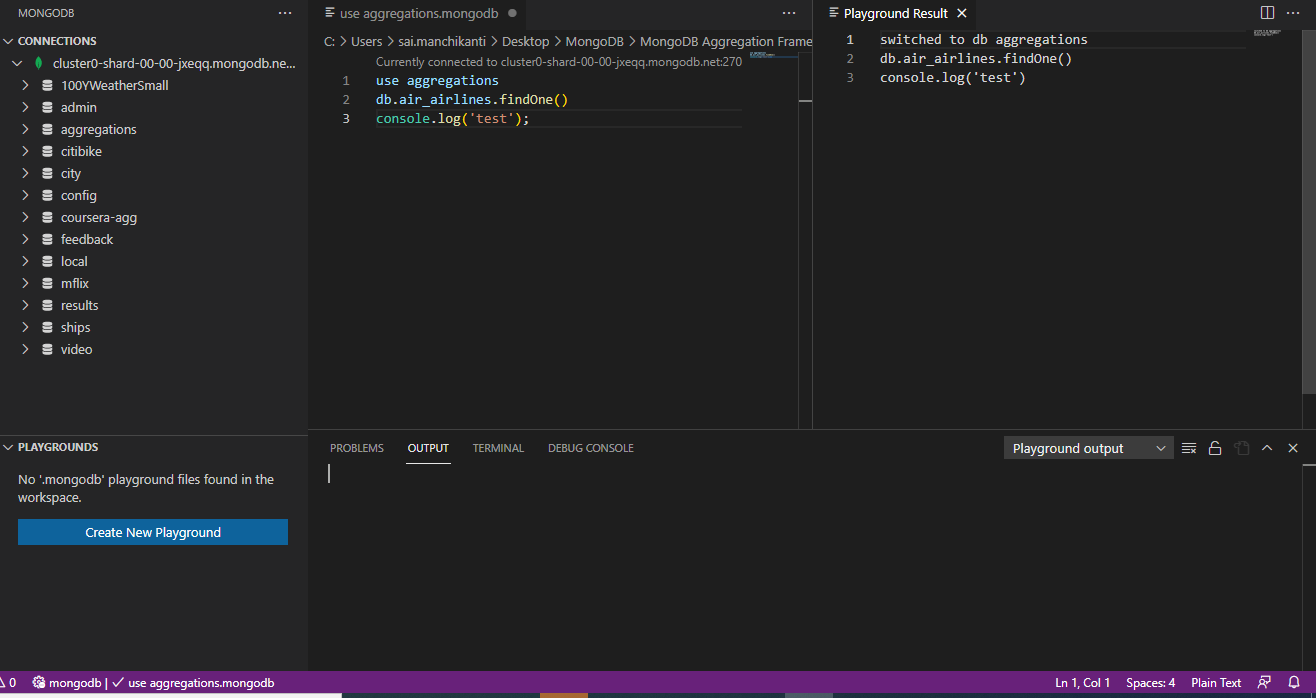Toggle the auto-scroll lock in Output panel
Viewport: 1316px width, 698px height.
pyautogui.click(x=1215, y=447)
